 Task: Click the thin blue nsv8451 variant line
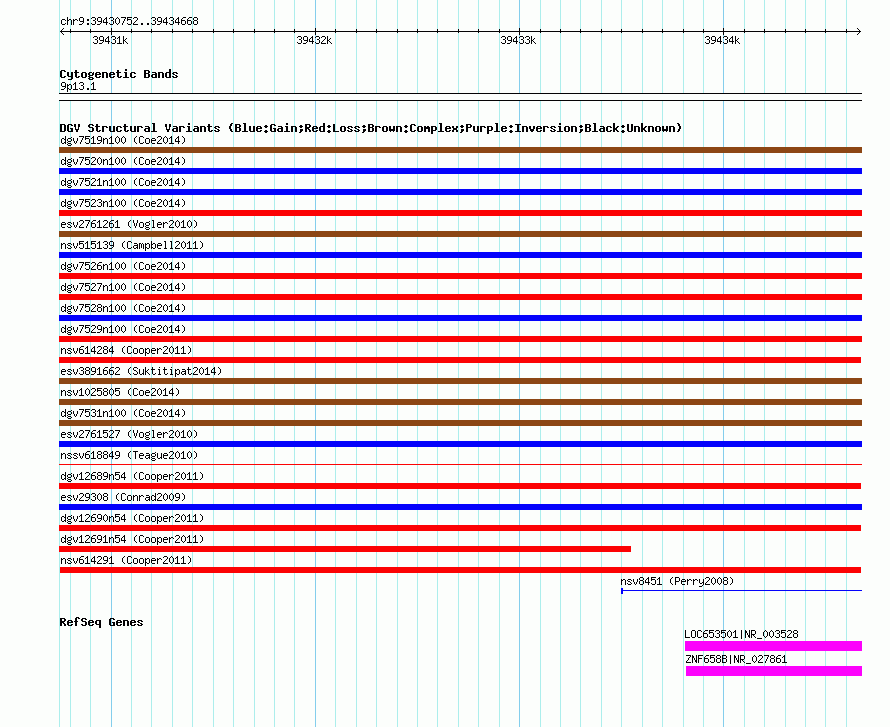741,591
